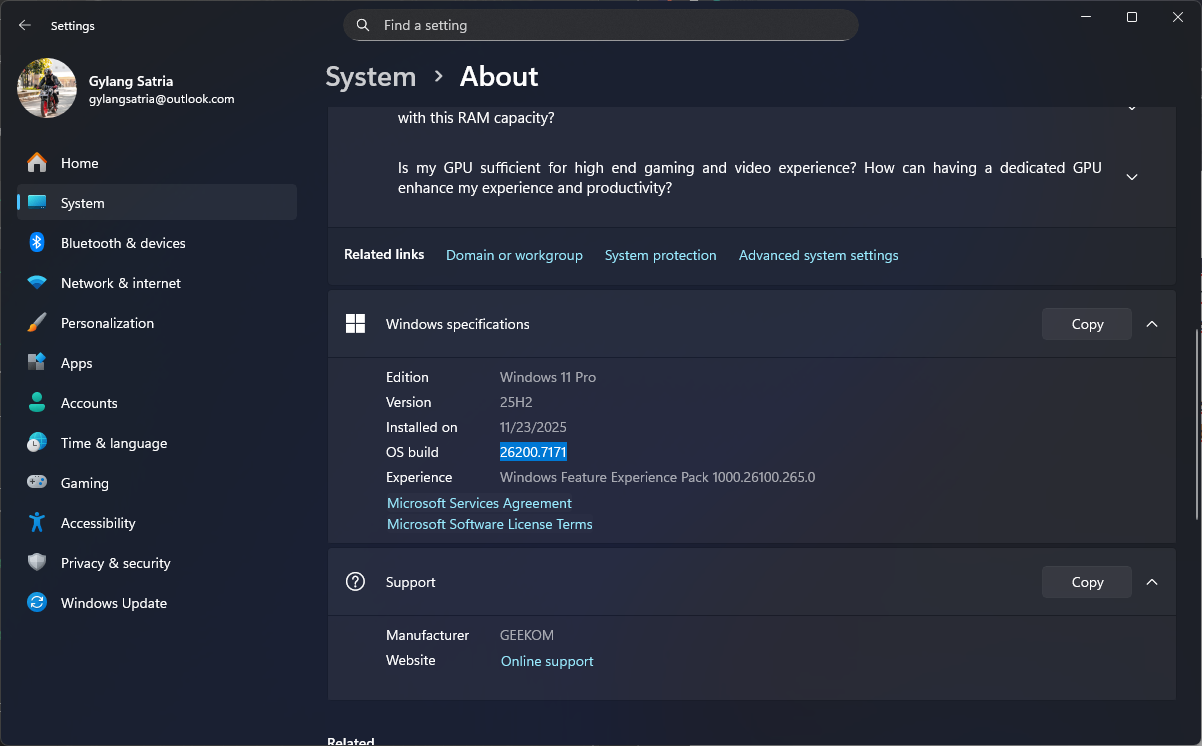Open the Accounts settings page

pyautogui.click(x=89, y=403)
